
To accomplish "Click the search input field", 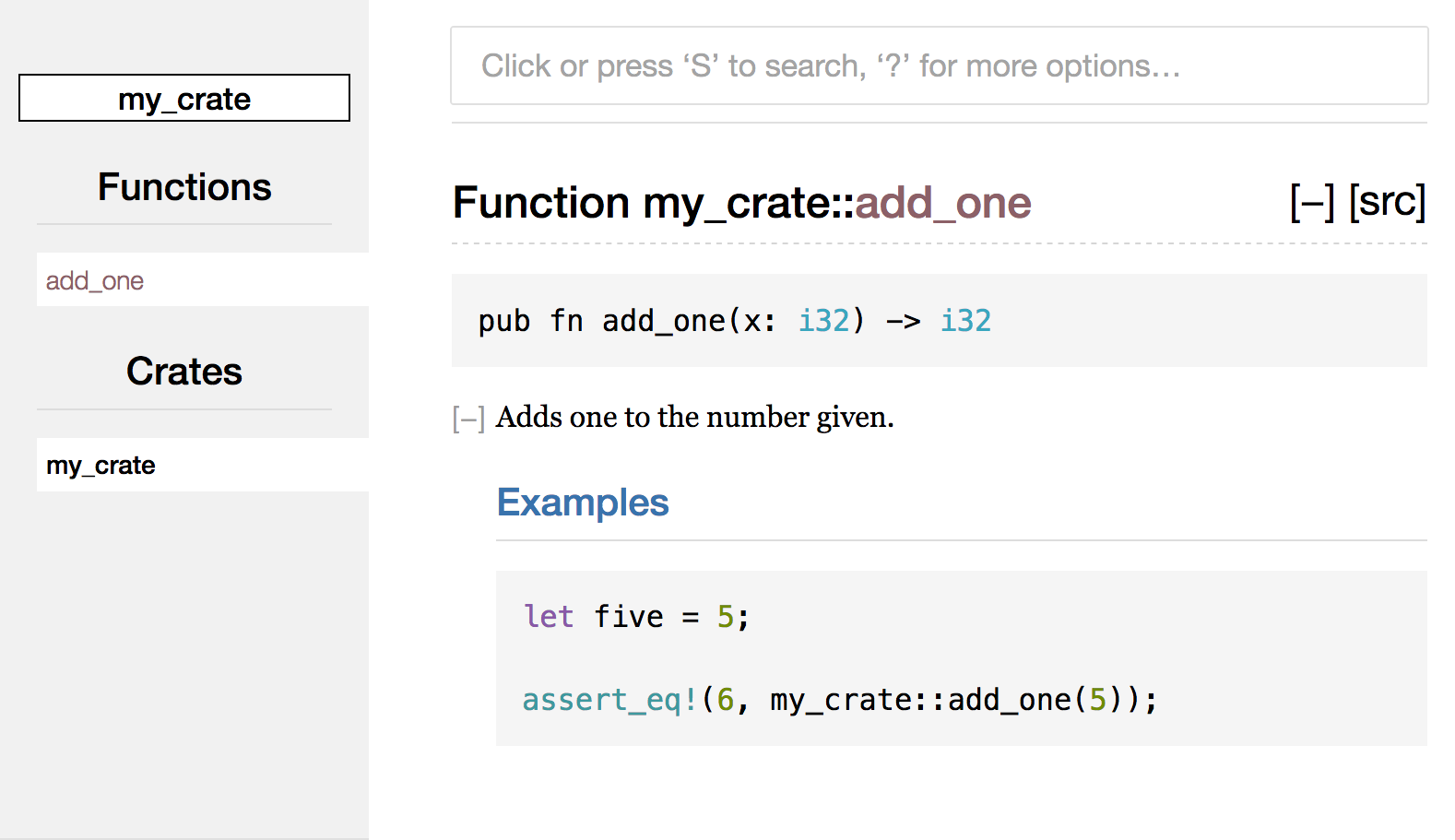I will [x=939, y=65].
